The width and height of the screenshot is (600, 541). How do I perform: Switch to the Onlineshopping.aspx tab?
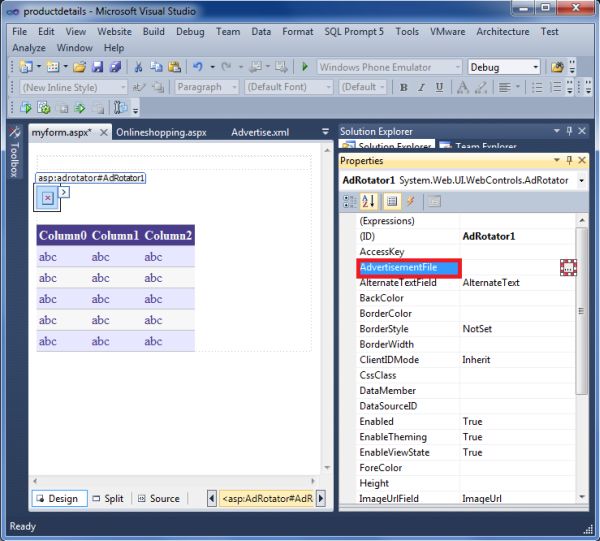click(159, 132)
